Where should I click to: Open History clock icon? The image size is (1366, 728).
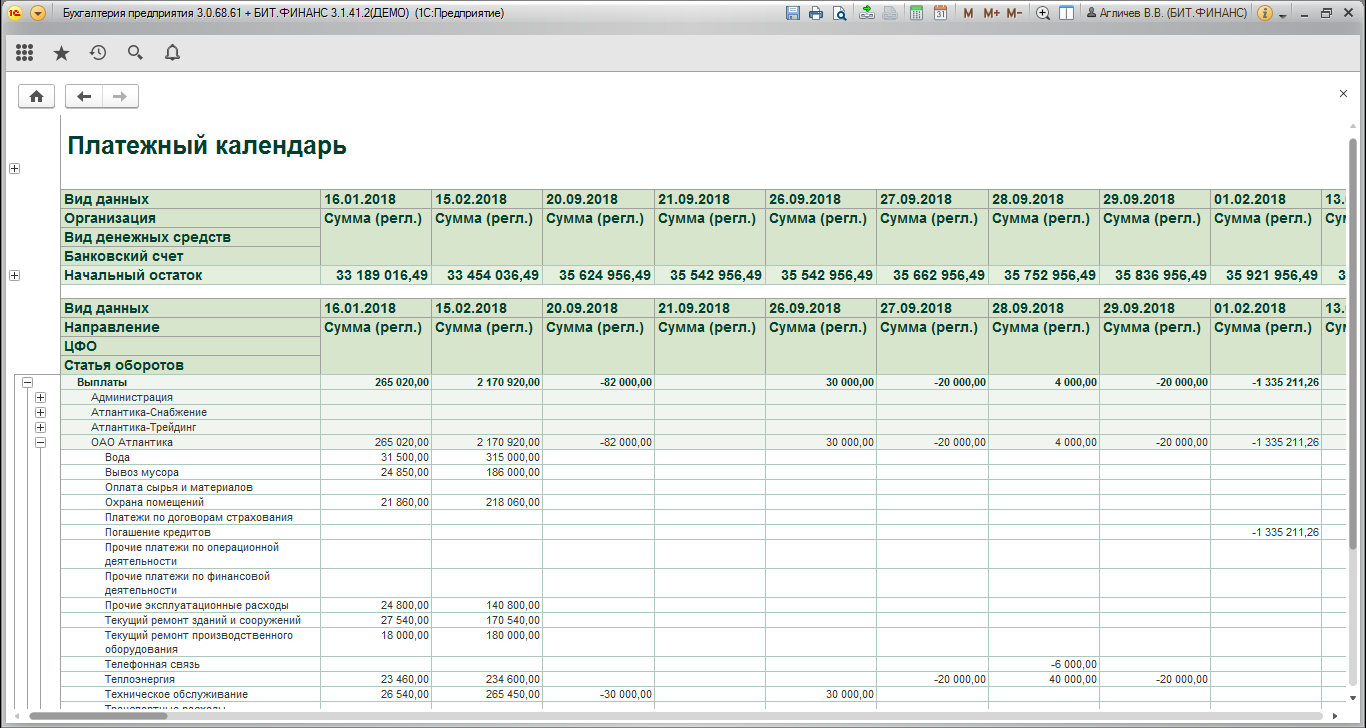[x=98, y=52]
